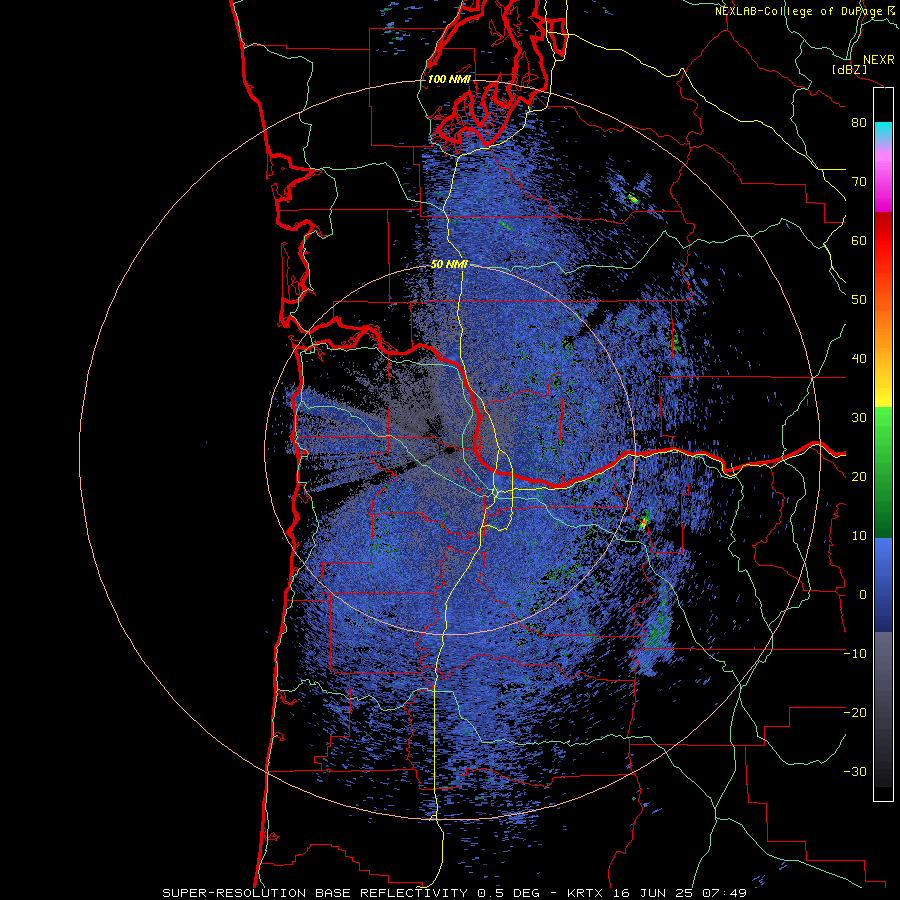Viewport: 900px width, 900px height.
Task: Click the -30 value on the dBZ scale
Action: pos(855,772)
